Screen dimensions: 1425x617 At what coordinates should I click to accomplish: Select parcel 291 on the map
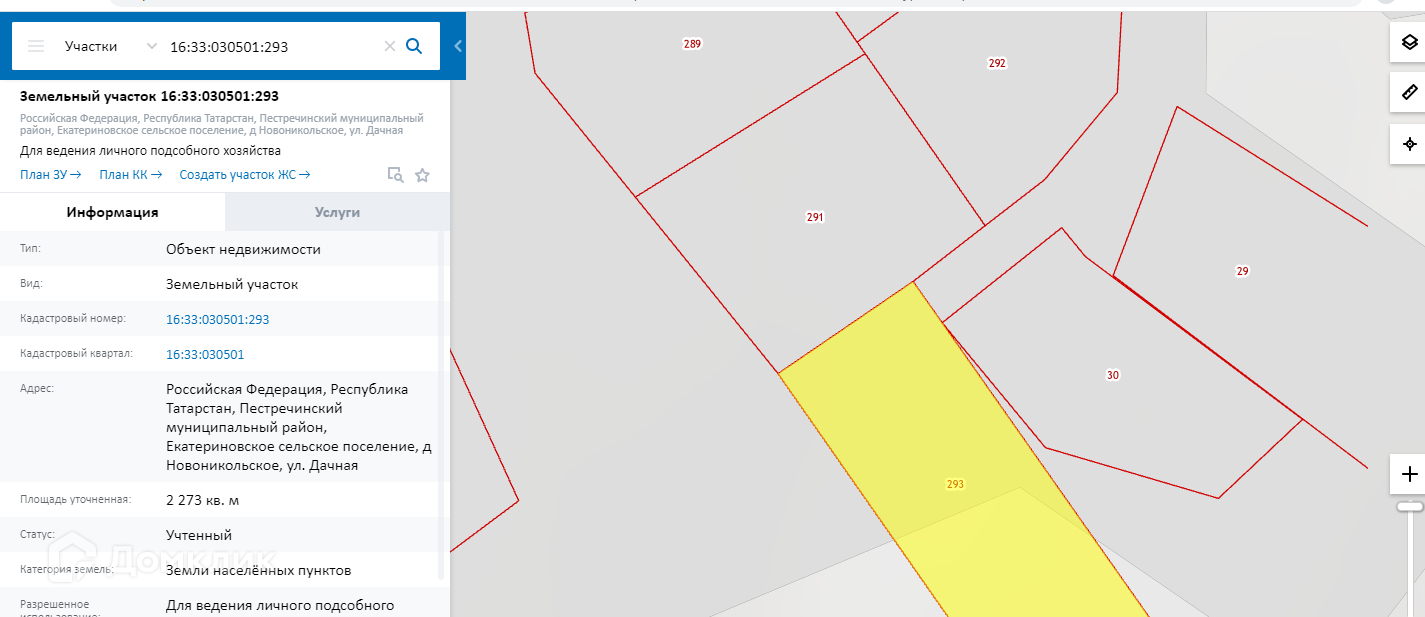(815, 217)
